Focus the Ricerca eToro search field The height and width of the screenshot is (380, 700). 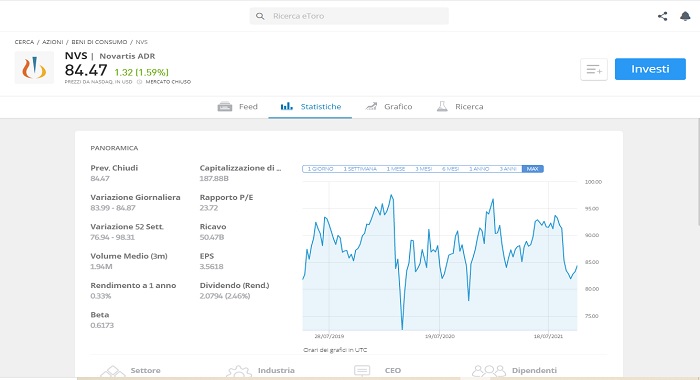pos(349,16)
